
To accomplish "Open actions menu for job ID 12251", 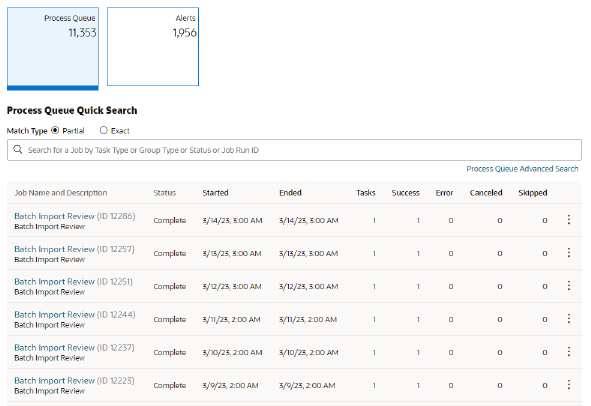I will point(569,286).
